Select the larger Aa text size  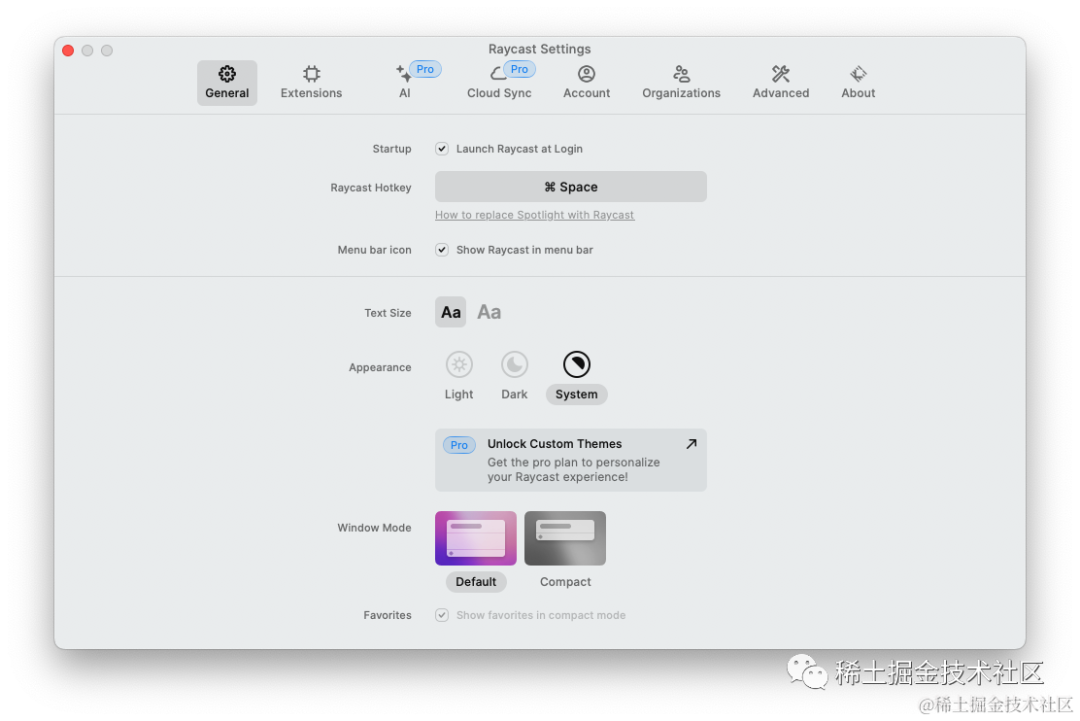pyautogui.click(x=489, y=312)
